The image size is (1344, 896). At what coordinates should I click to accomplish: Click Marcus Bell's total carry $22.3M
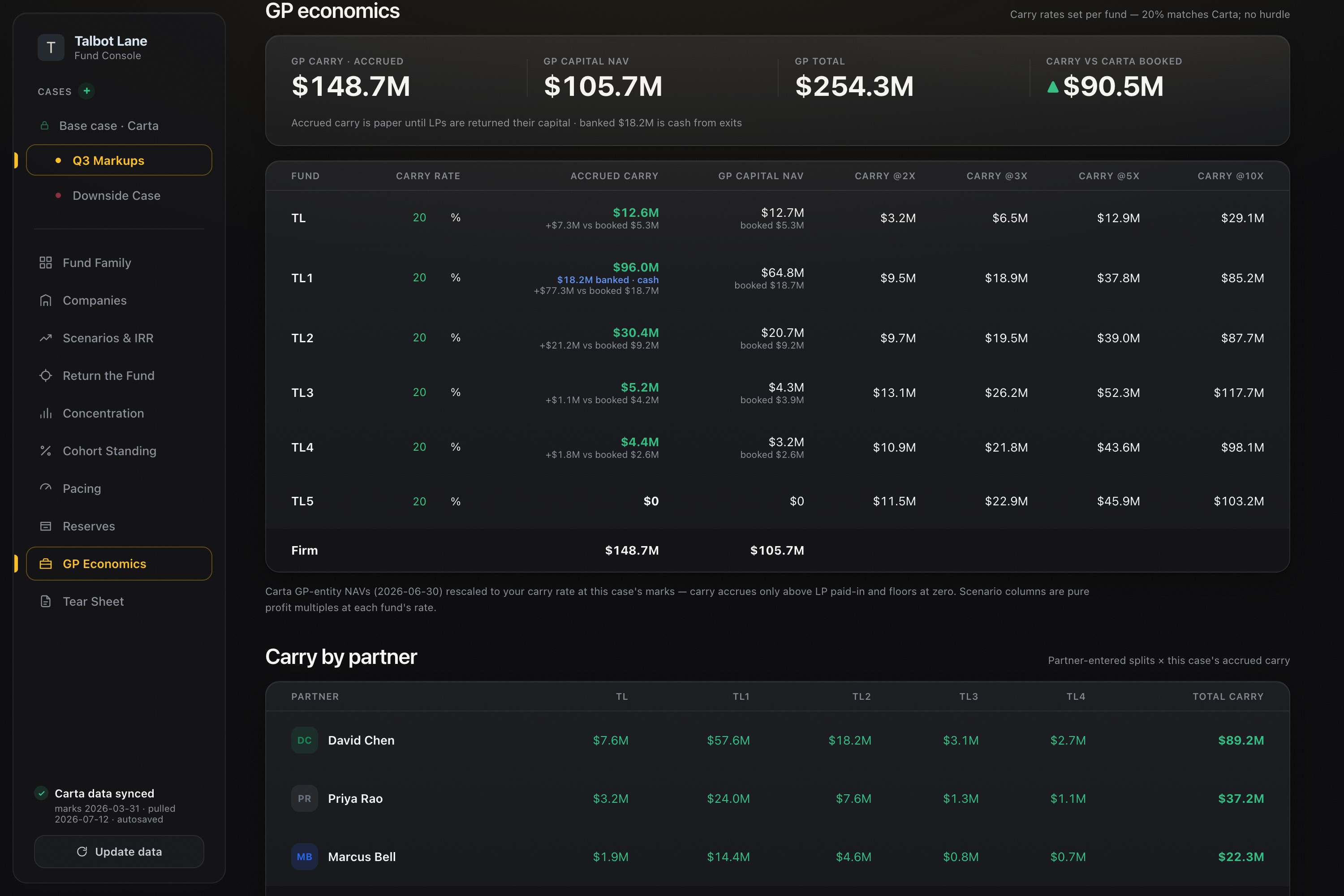click(x=1241, y=857)
